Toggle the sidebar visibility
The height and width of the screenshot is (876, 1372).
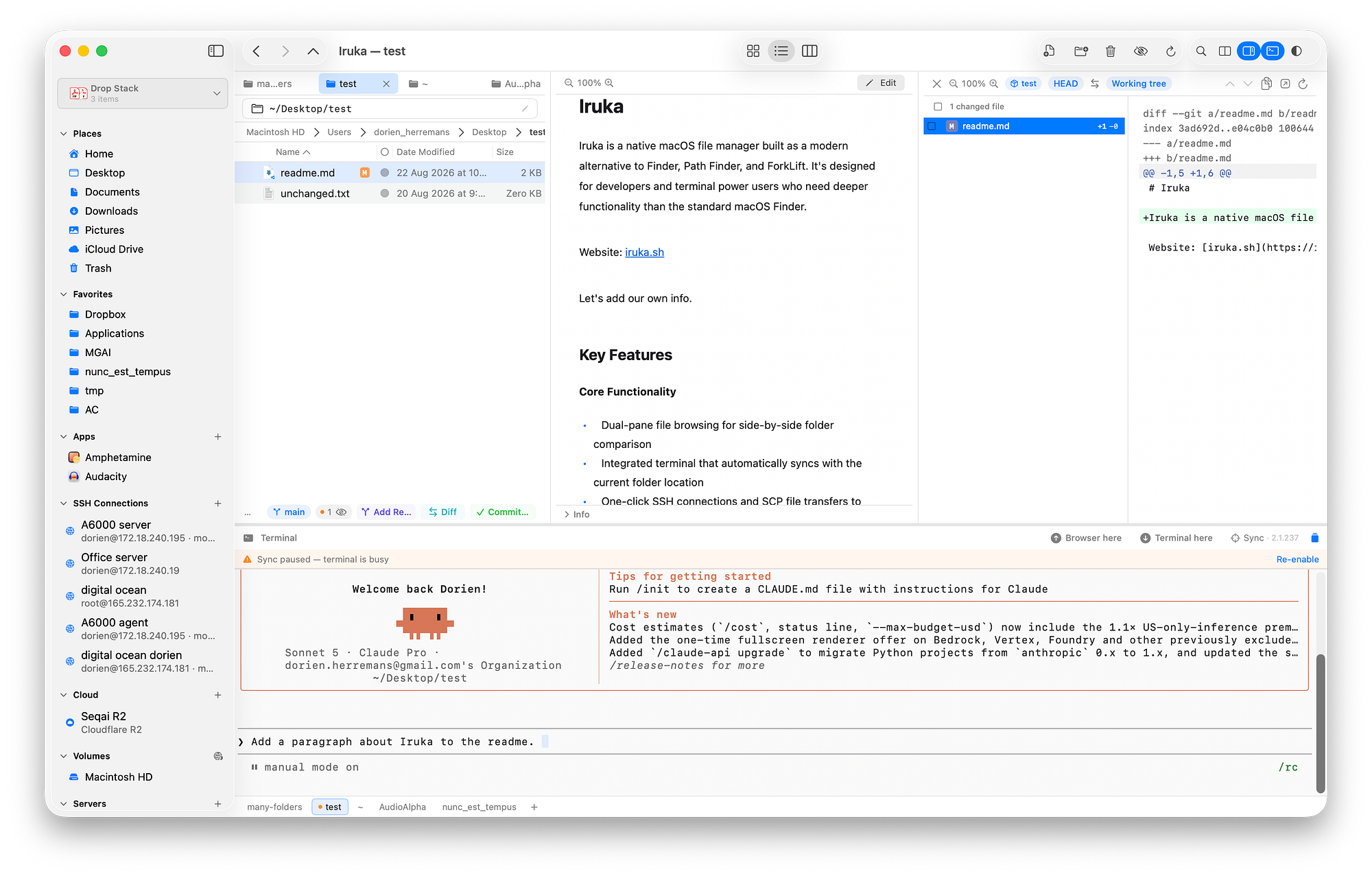[x=216, y=51]
